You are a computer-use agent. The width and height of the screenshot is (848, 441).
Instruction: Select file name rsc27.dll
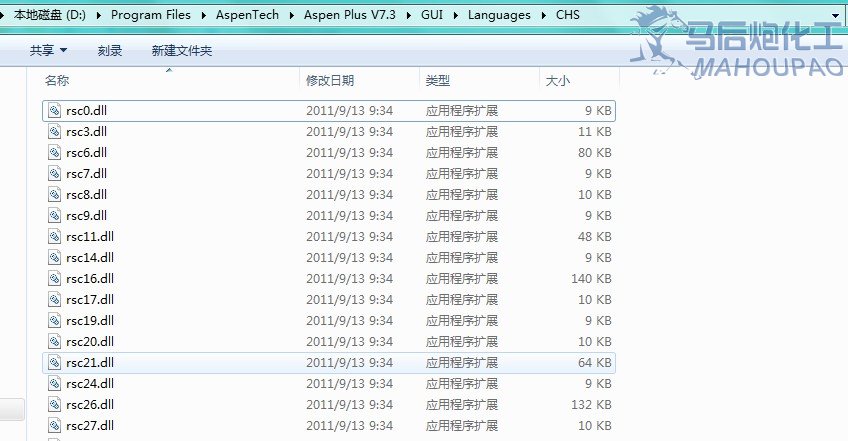tap(90, 426)
